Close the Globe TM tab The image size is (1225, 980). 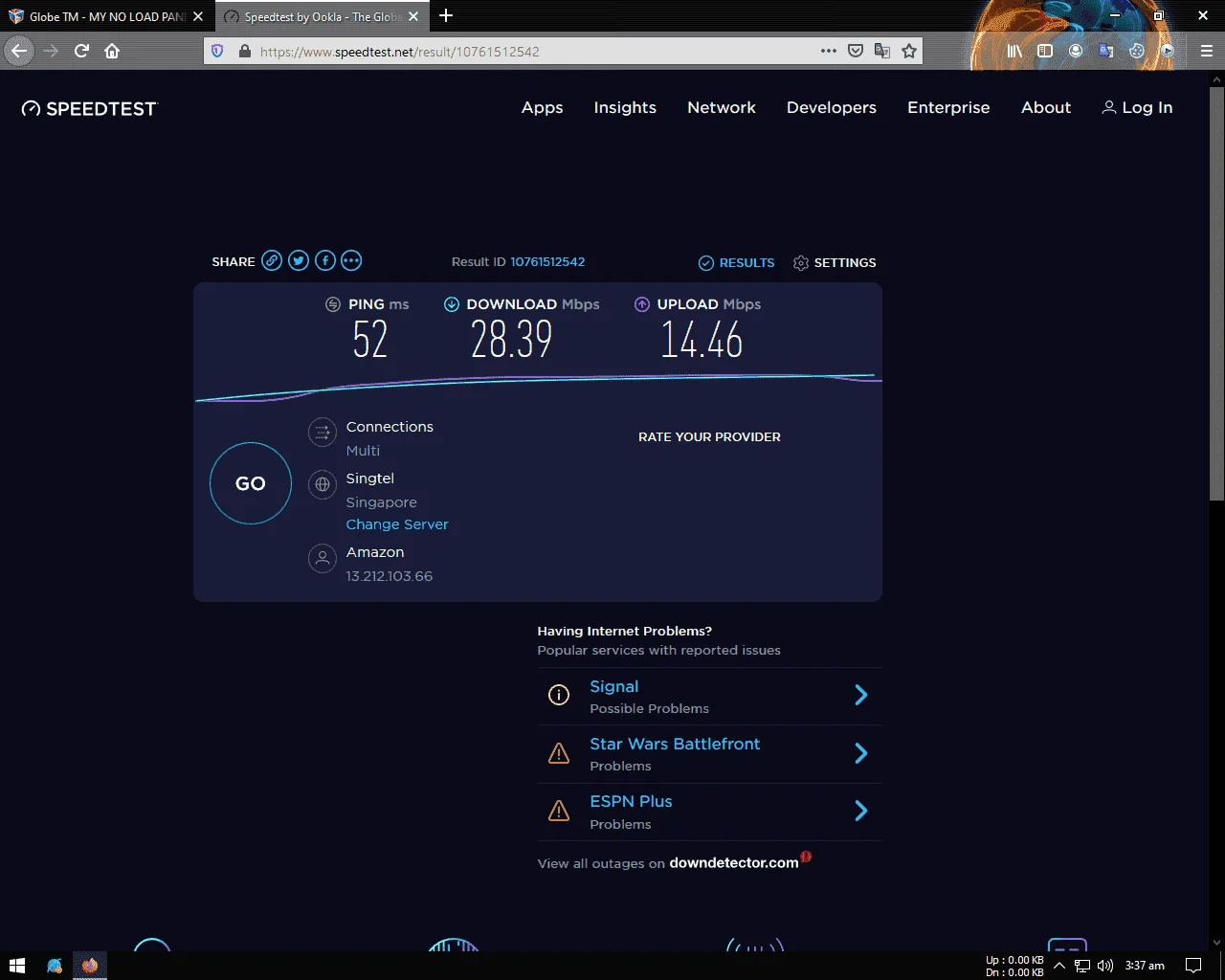click(198, 16)
